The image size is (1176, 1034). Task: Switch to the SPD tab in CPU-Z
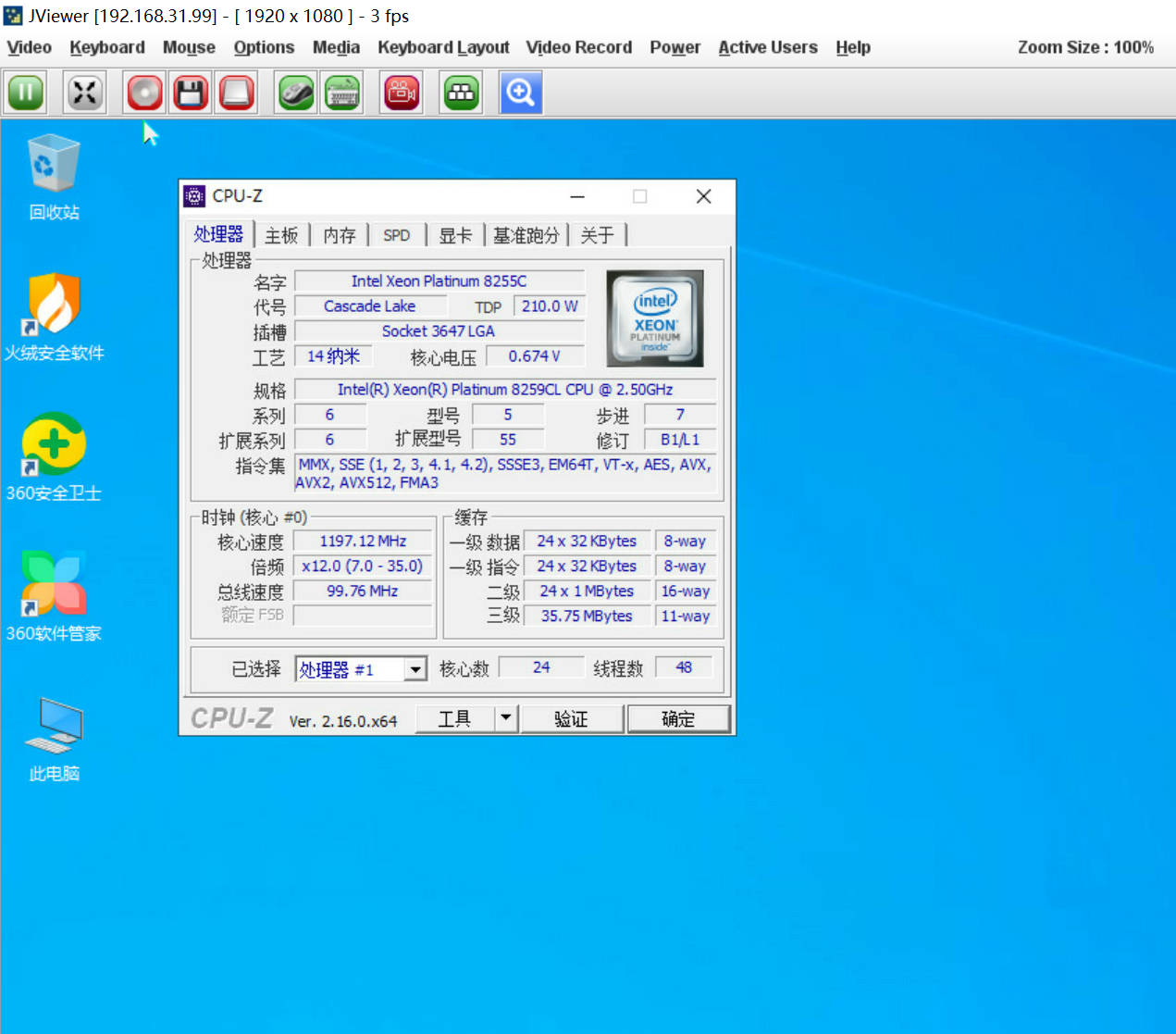[x=397, y=235]
